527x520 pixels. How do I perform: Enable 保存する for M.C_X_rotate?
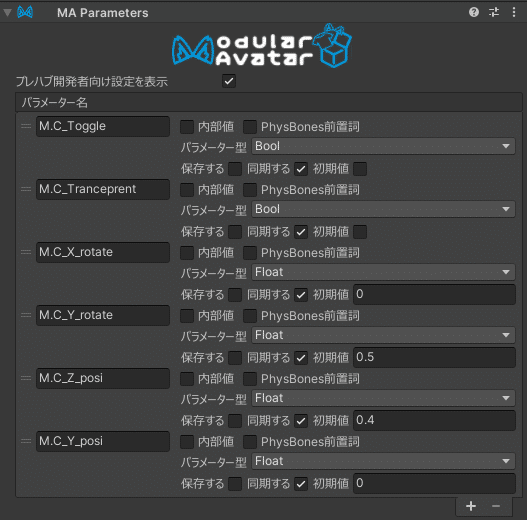(x=235, y=295)
